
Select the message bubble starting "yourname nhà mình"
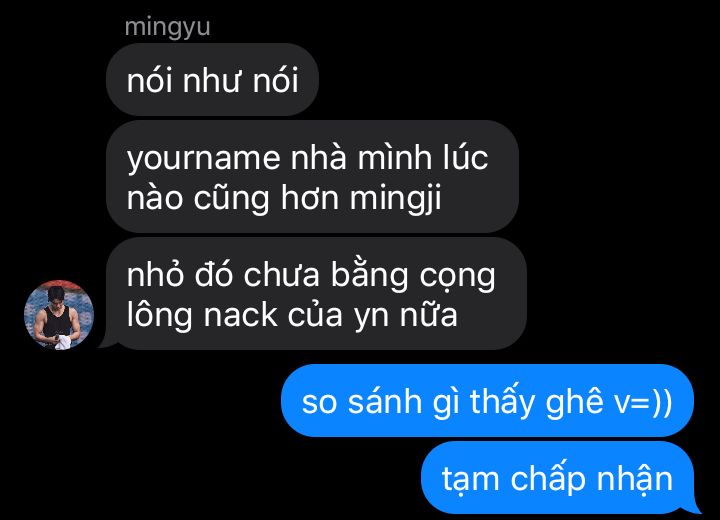(x=313, y=177)
